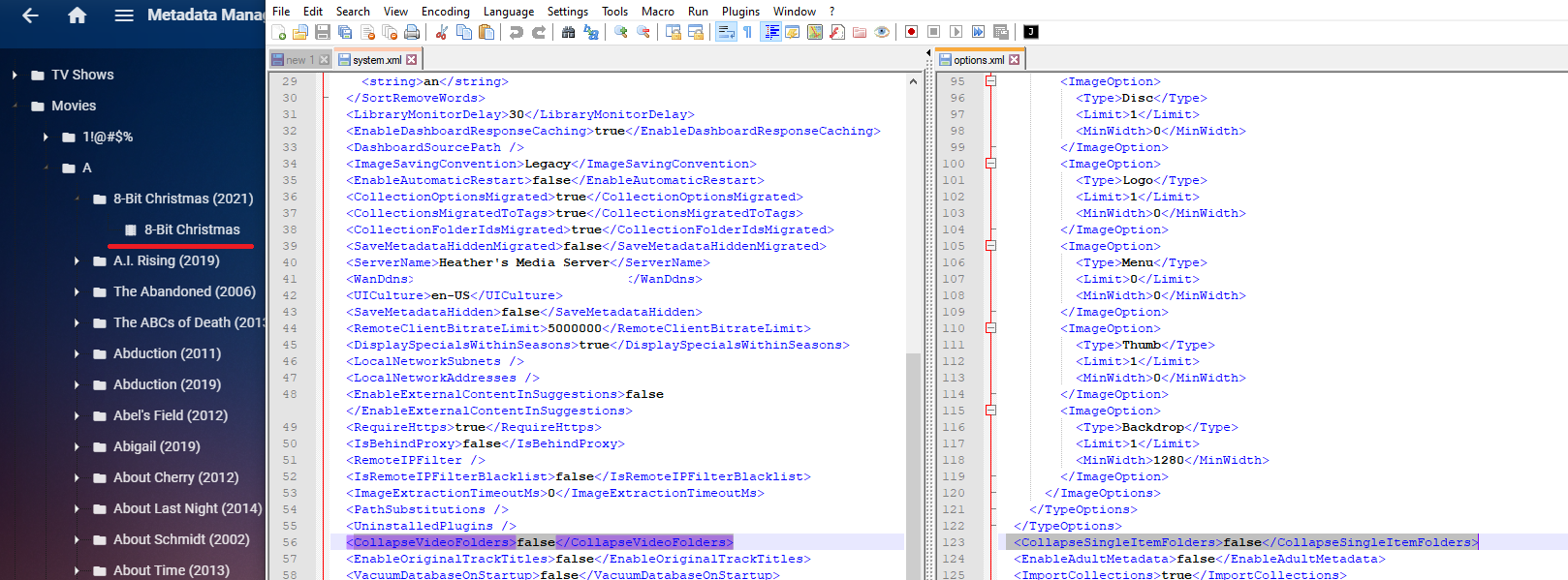Collapse the ImageOption fold at line 100
The height and width of the screenshot is (580, 1568).
tap(990, 164)
